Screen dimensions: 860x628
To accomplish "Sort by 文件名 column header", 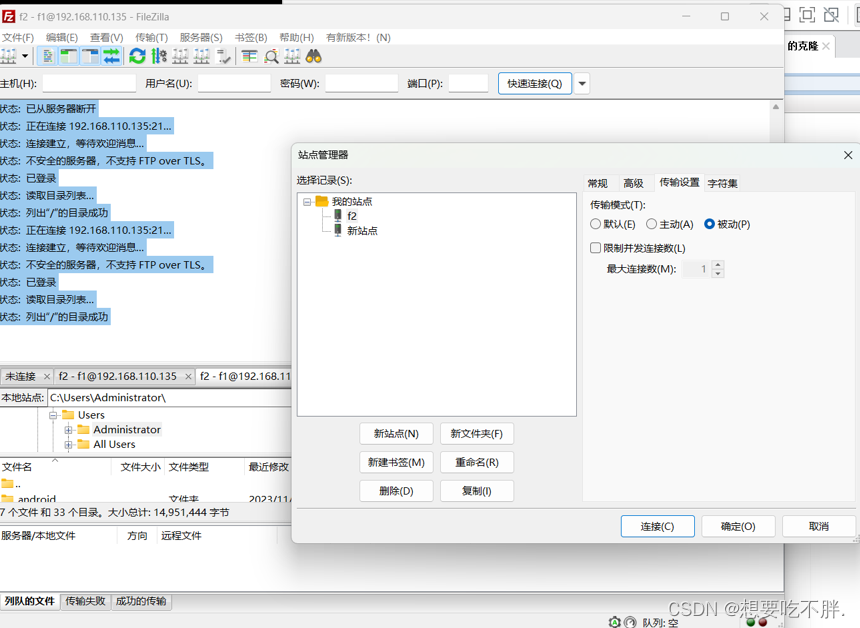I will (55, 467).
